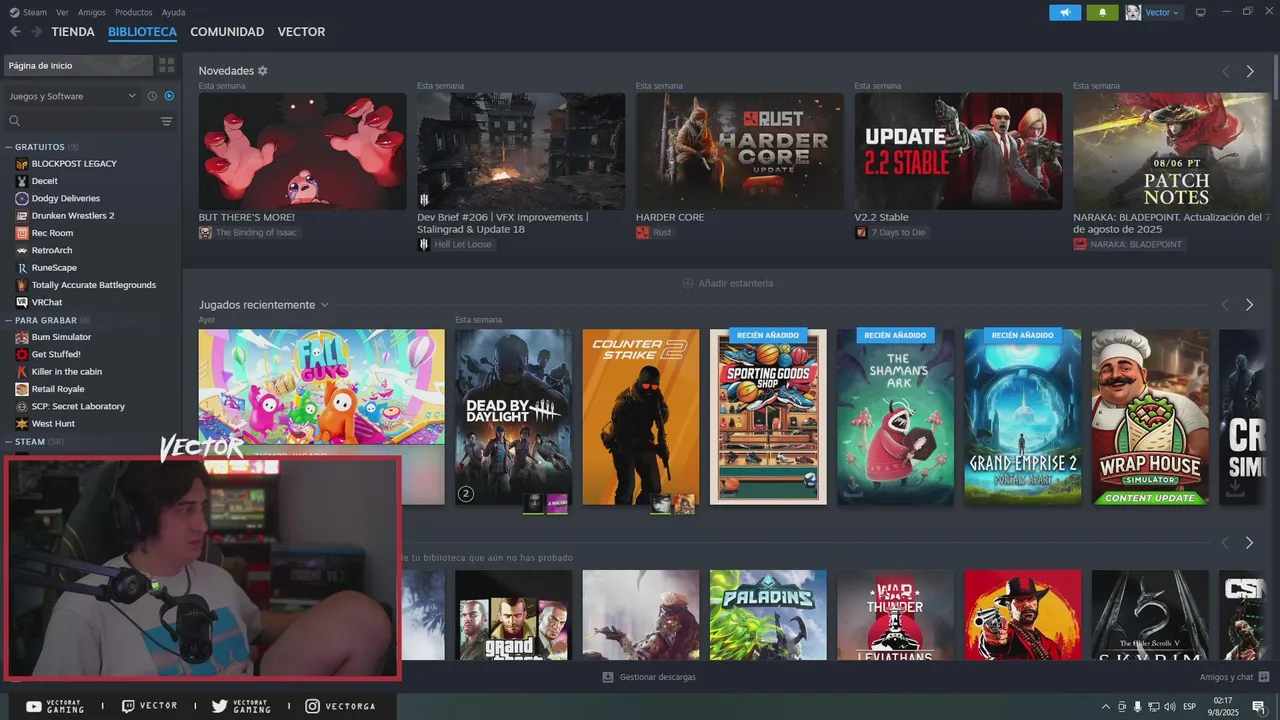
Task: Select Deceit in the library list
Action: tap(45, 181)
